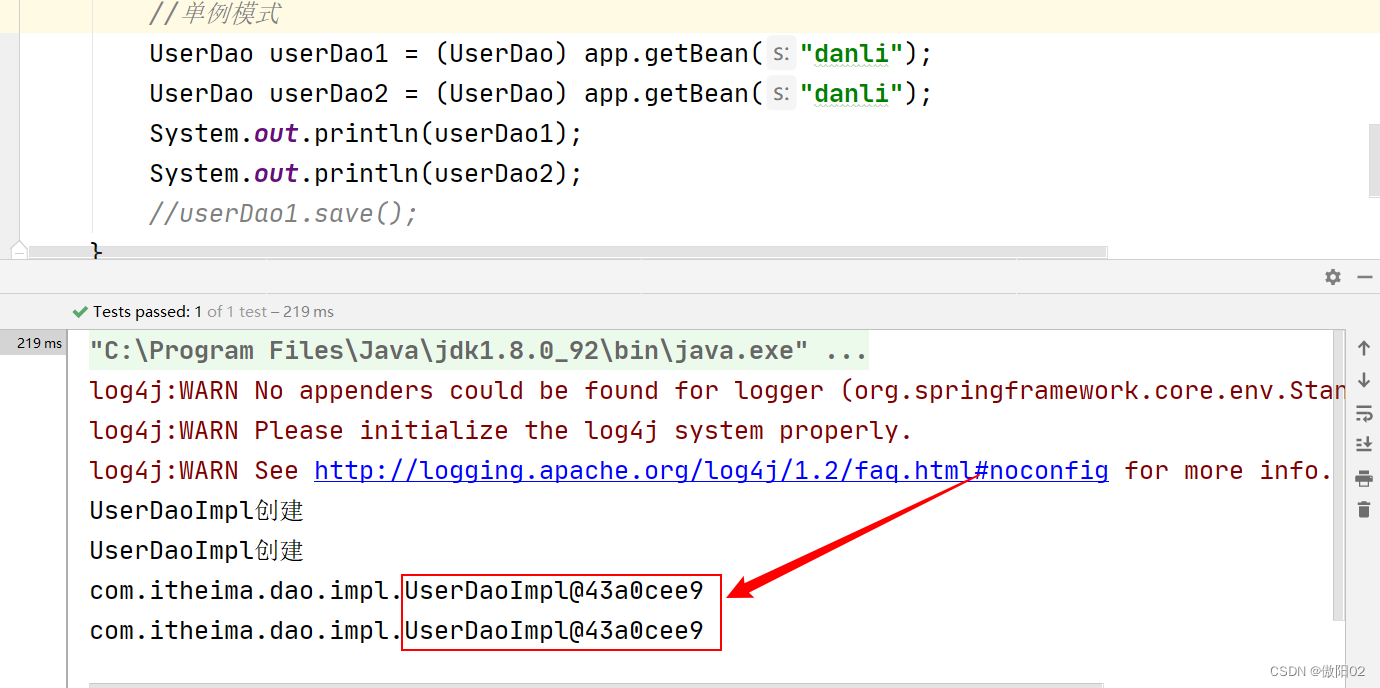Screen dimensions: 1380x688
Task: Click the last UserDaoImpl@43a0cee9 output line
Action: click(397, 631)
